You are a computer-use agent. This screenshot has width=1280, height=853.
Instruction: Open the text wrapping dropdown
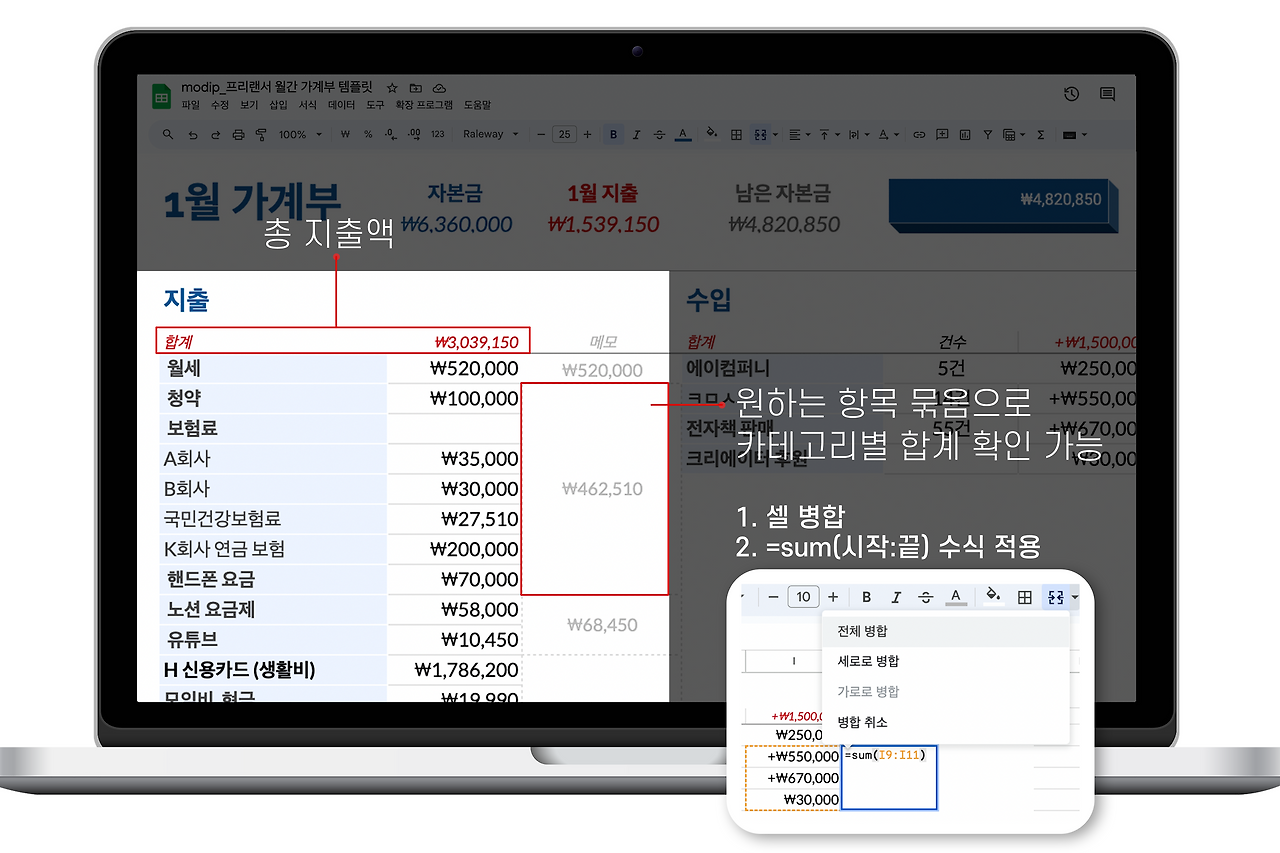(x=858, y=134)
